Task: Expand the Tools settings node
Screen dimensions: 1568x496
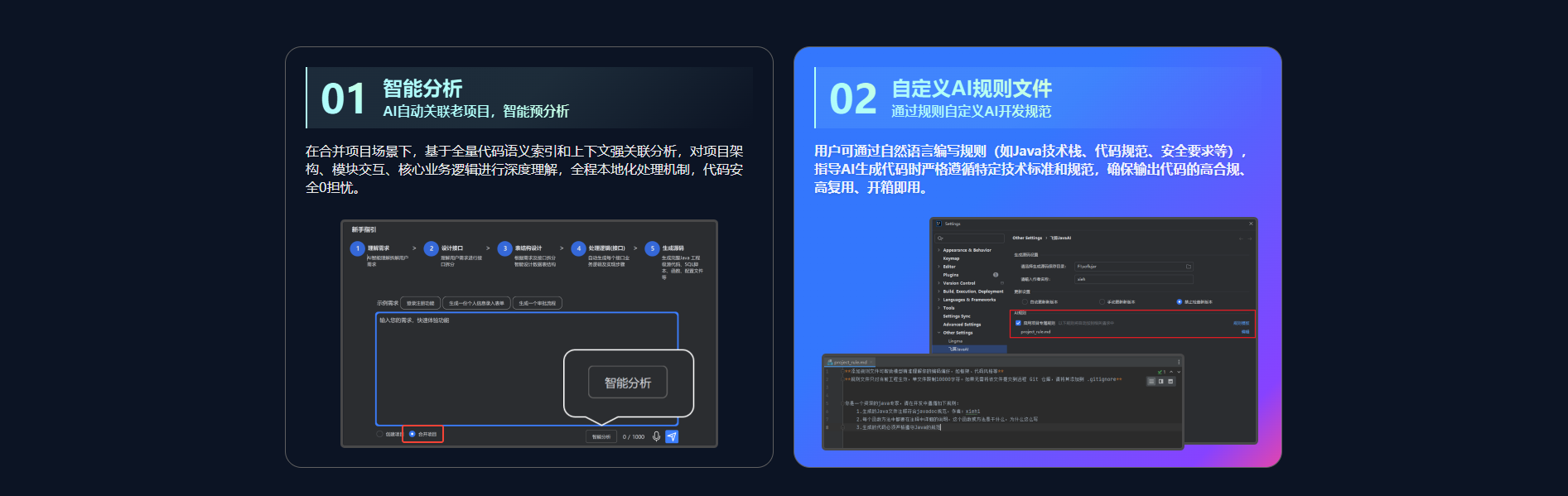Action: [x=938, y=308]
